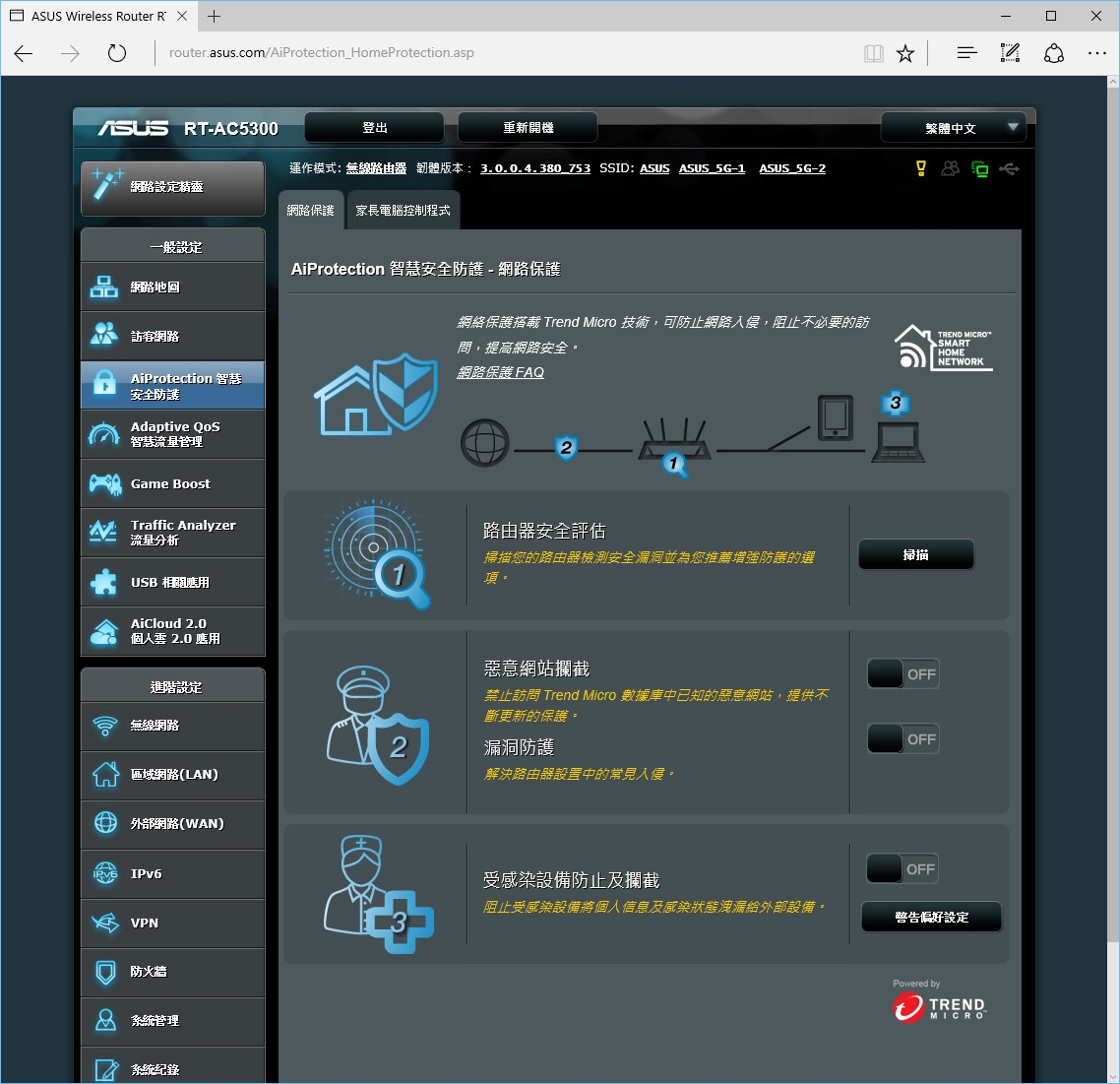Click the Reboot (重新開機) button

(528, 127)
